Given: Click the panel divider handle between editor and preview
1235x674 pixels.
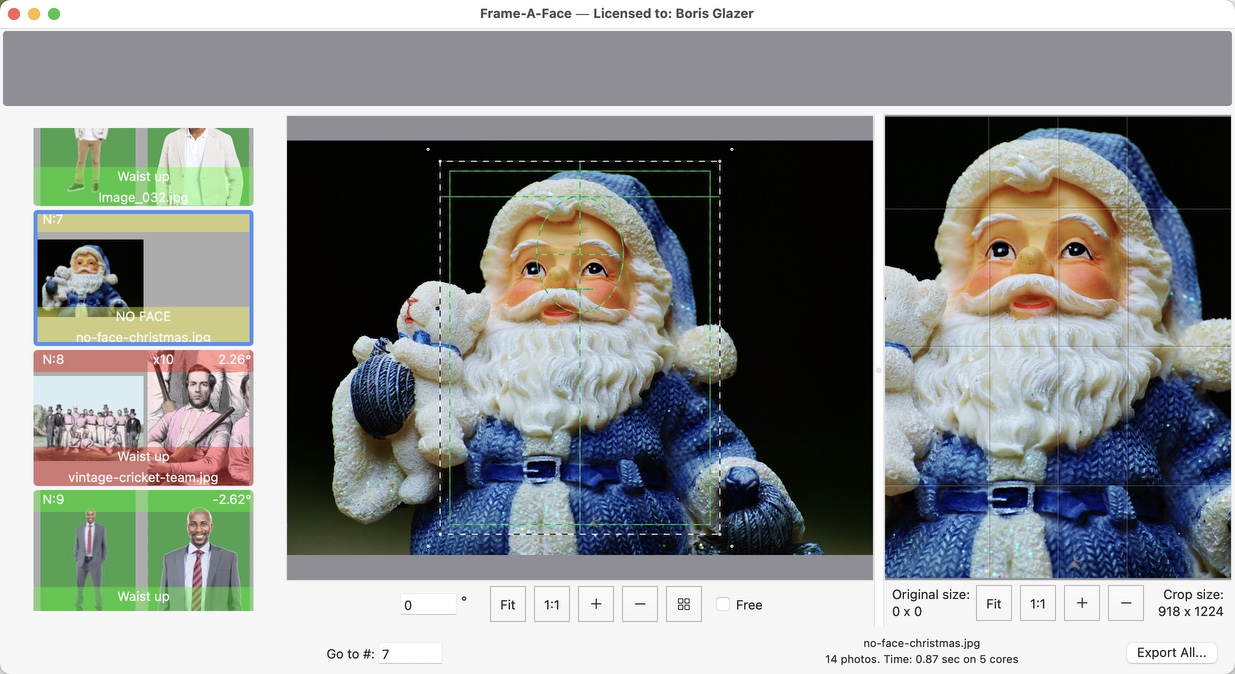Looking at the screenshot, I should [879, 370].
